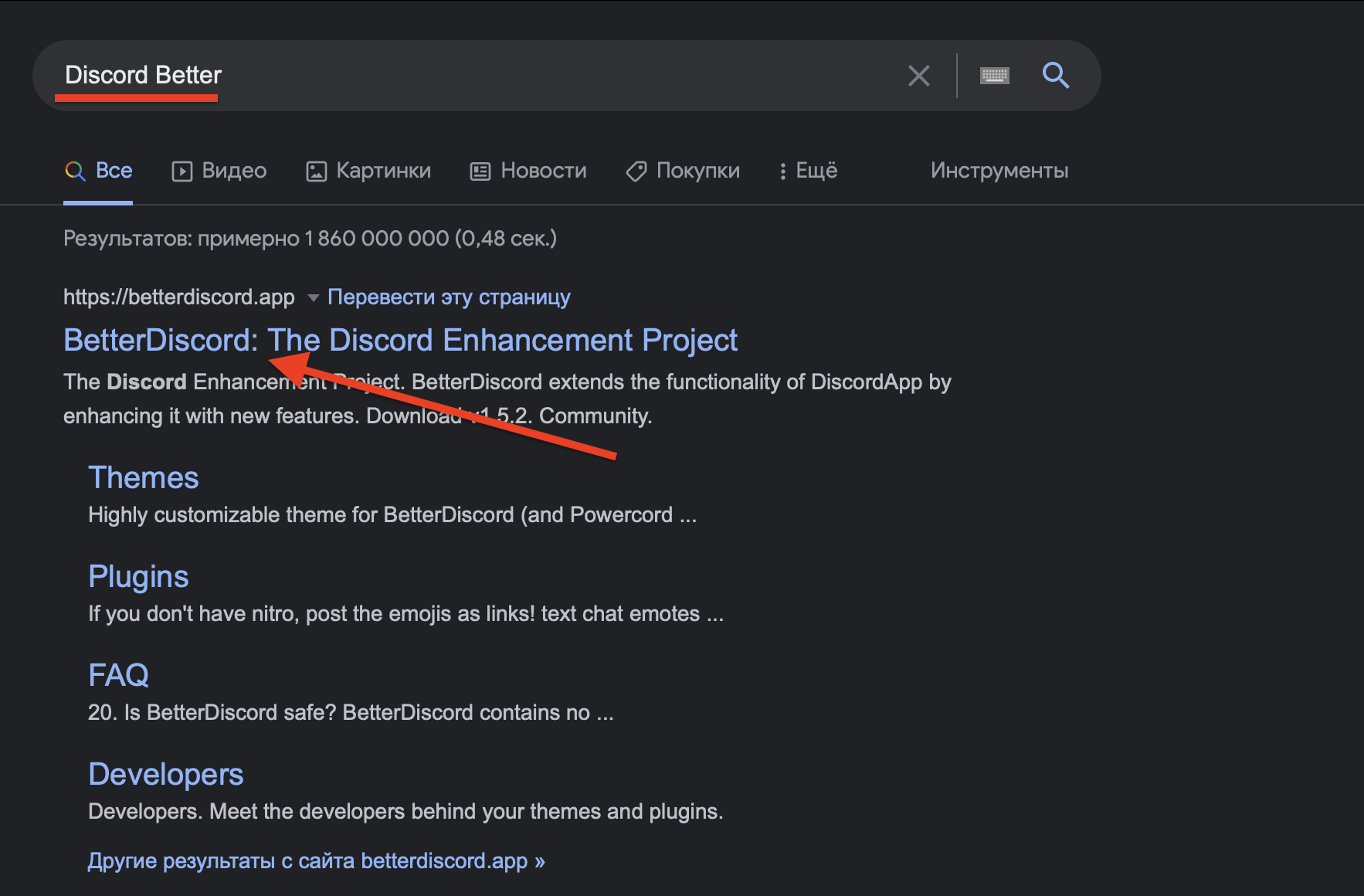Open the FAQ sitelink
Viewport: 1364px width, 896px height.
pos(118,676)
